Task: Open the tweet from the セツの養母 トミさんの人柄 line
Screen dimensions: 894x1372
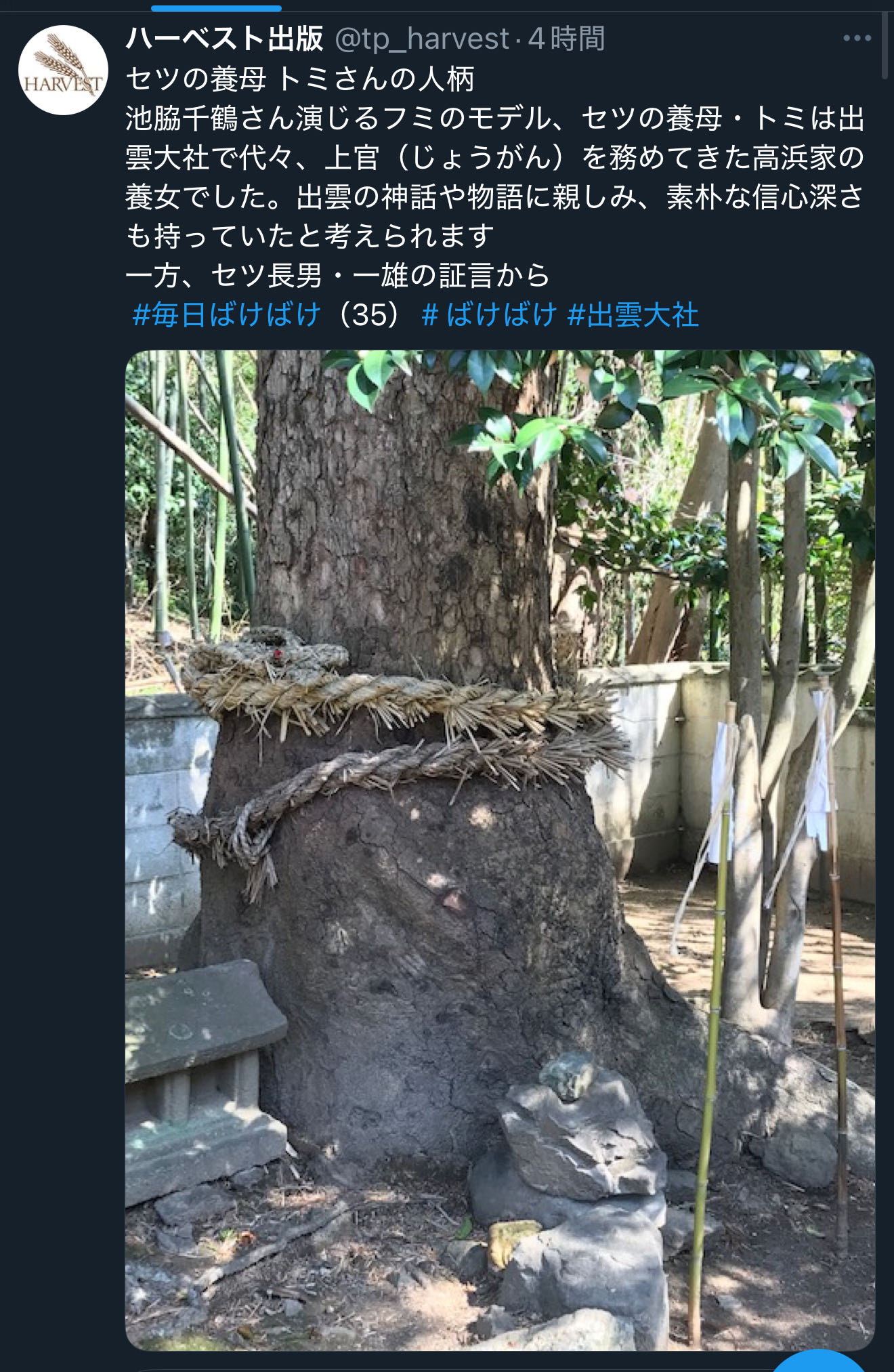Action: (300, 79)
